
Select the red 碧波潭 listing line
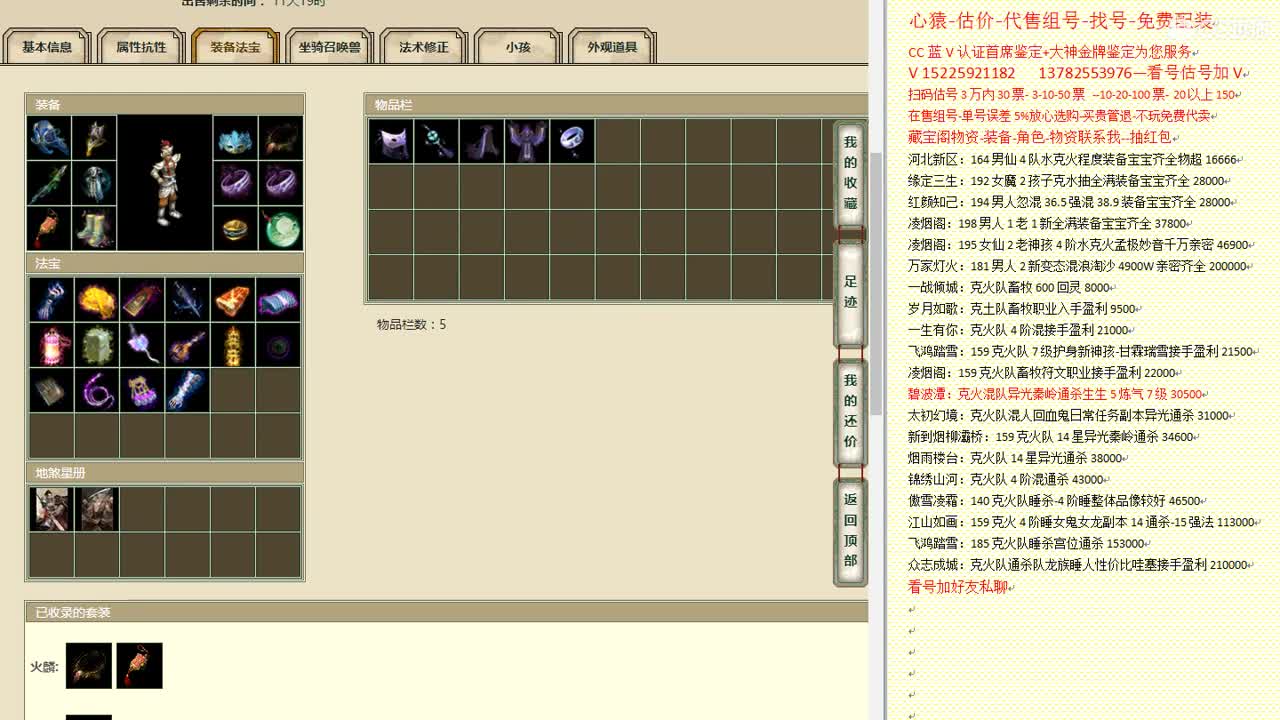coord(1057,394)
